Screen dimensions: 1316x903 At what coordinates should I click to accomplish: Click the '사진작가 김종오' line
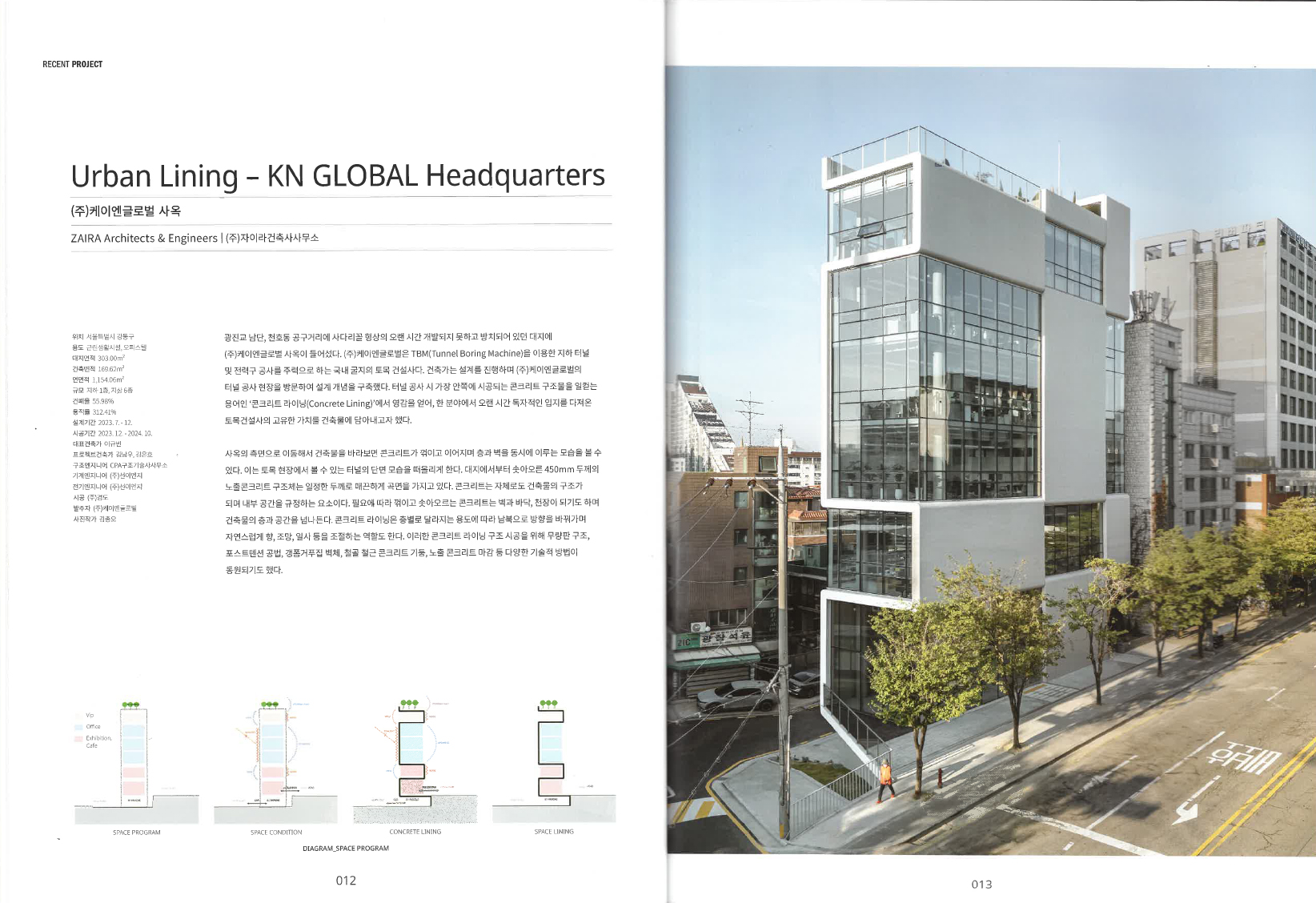point(94,519)
